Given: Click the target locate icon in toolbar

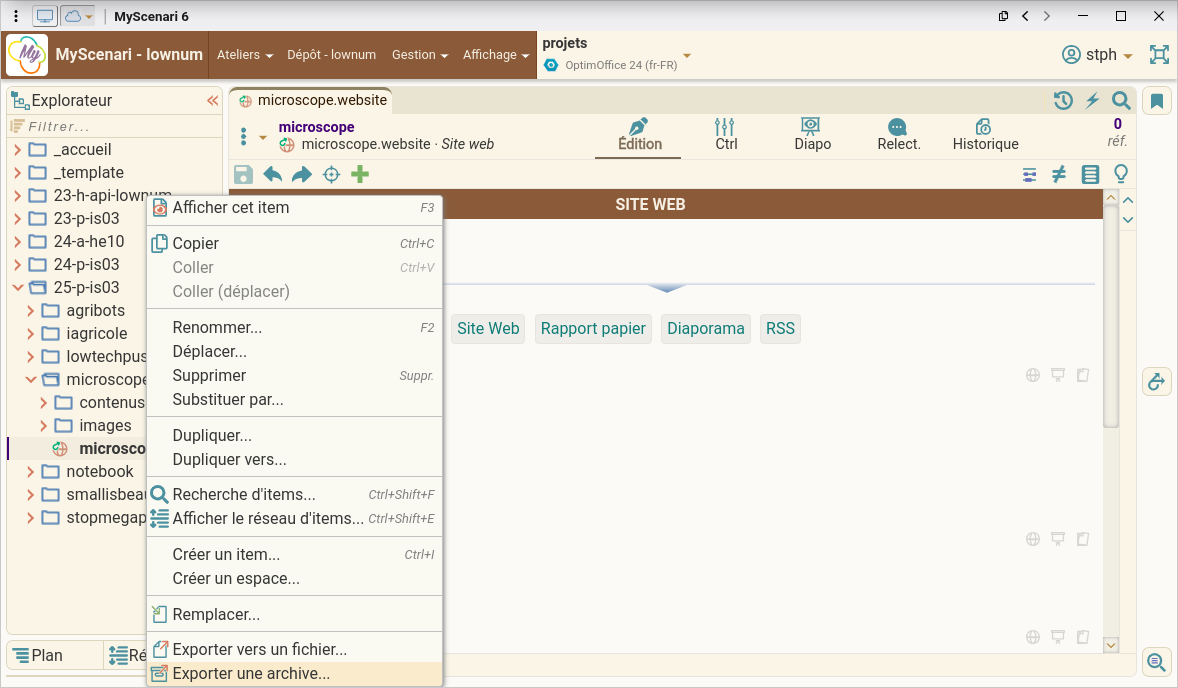Looking at the screenshot, I should [331, 175].
